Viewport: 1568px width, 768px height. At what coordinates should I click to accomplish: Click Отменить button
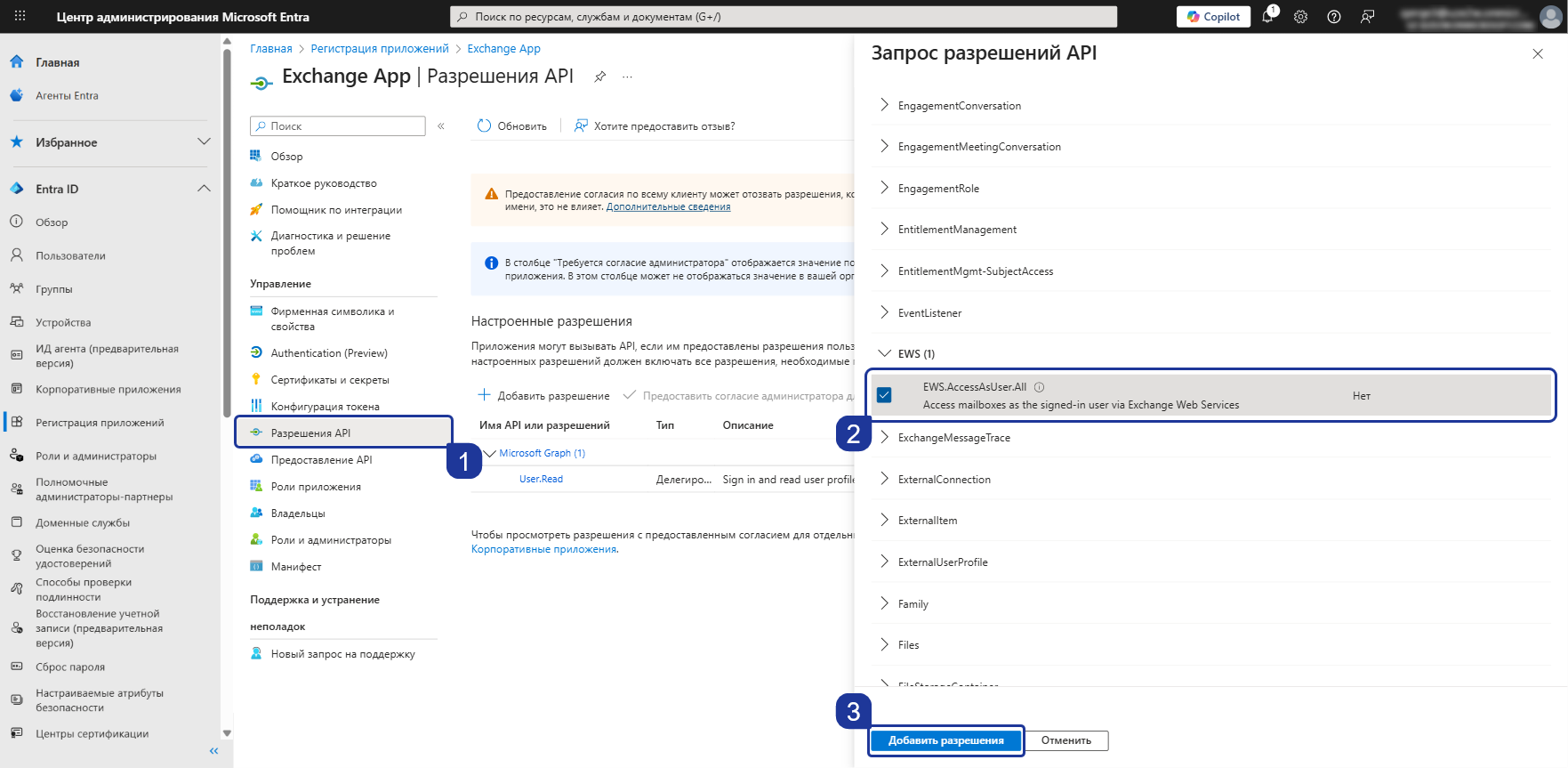pyautogui.click(x=1065, y=740)
